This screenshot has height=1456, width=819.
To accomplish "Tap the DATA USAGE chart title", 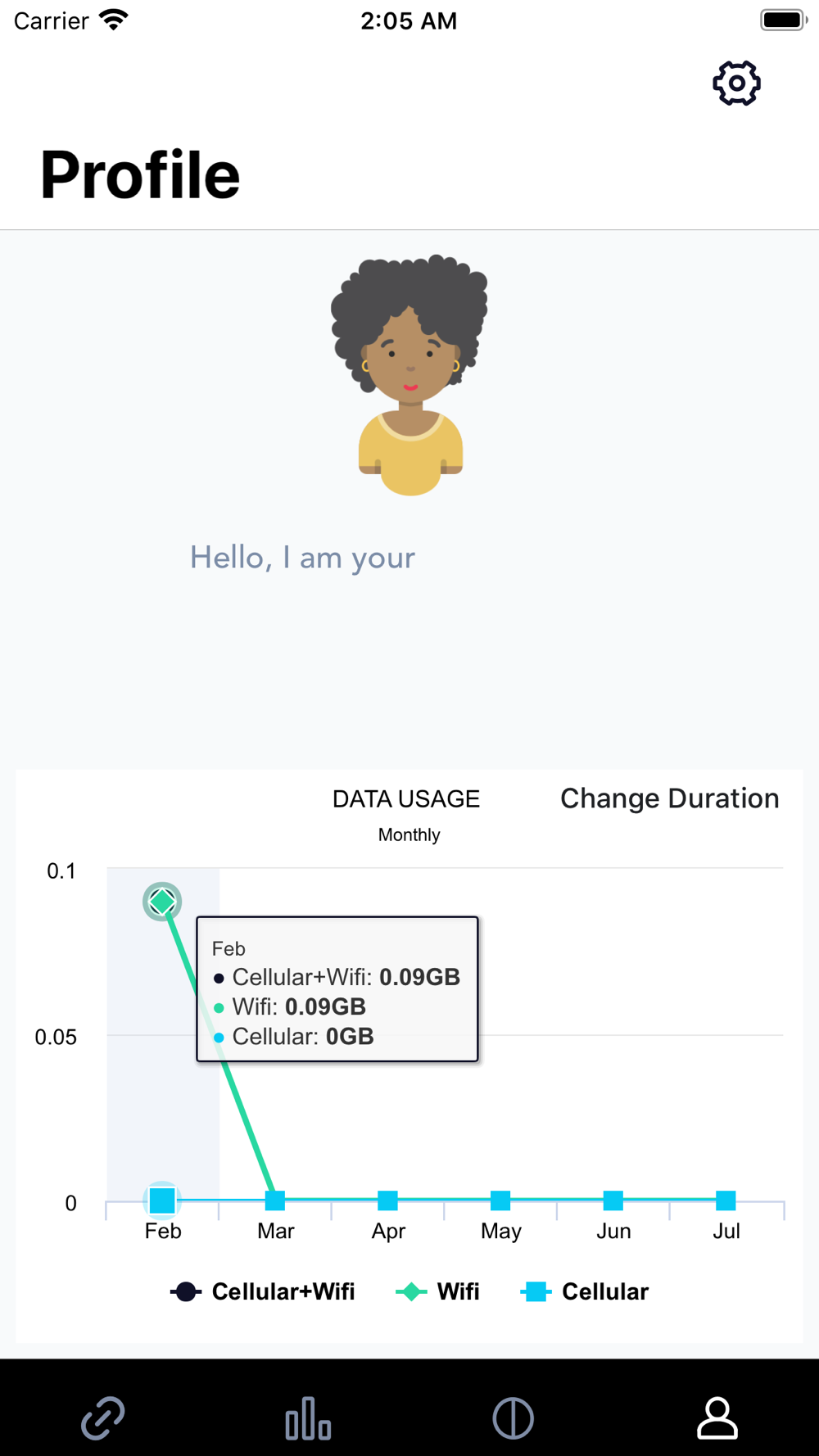I will pyautogui.click(x=406, y=799).
